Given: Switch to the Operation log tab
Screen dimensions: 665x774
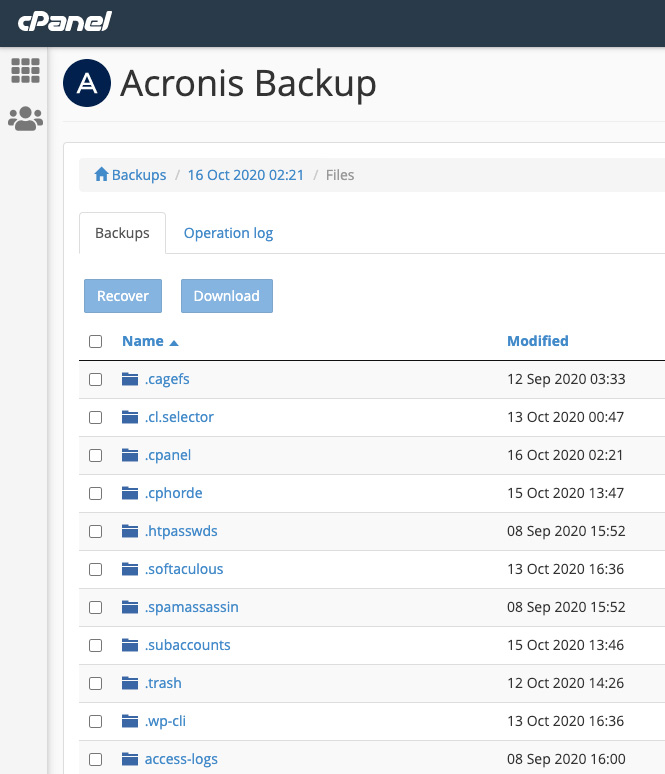Looking at the screenshot, I should [x=228, y=233].
